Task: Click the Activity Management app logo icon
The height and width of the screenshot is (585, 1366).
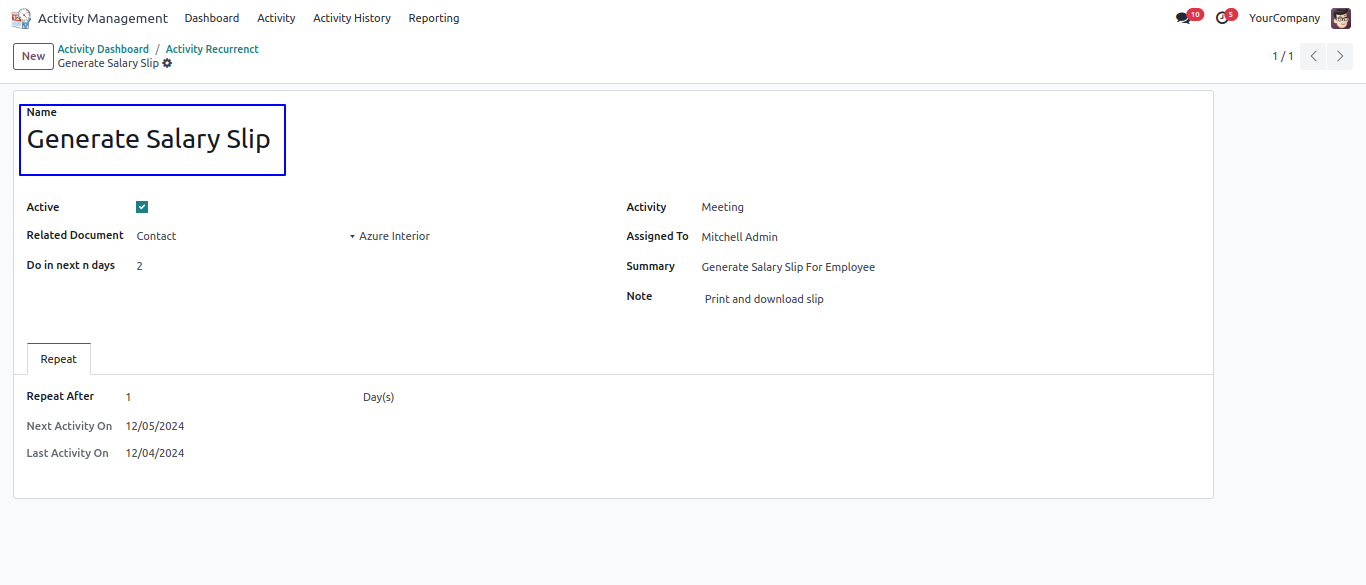Action: (x=21, y=18)
